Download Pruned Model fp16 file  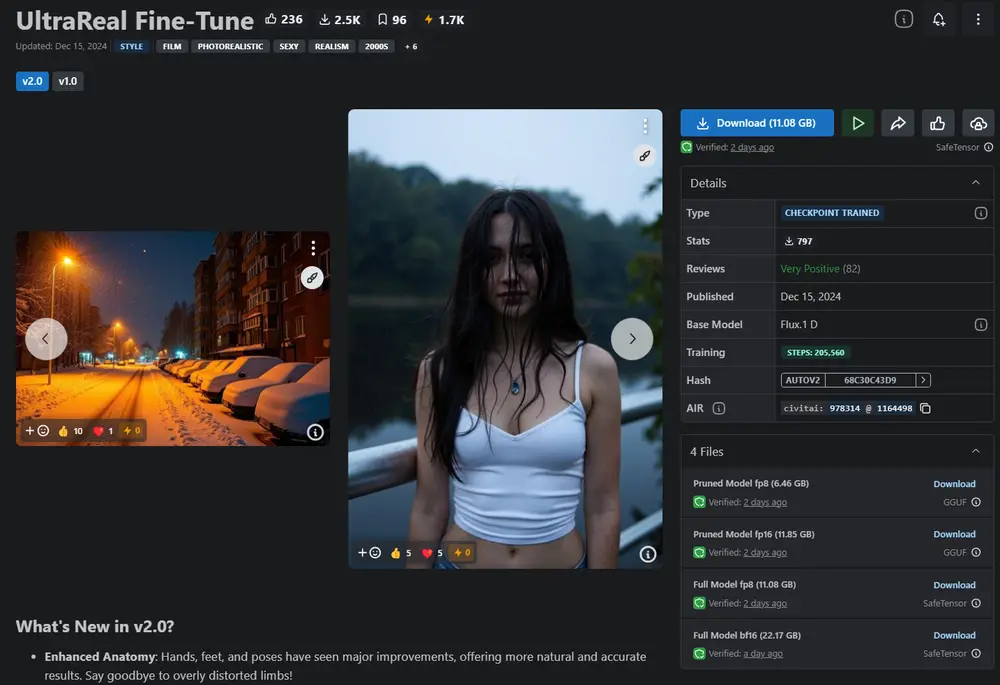point(954,534)
